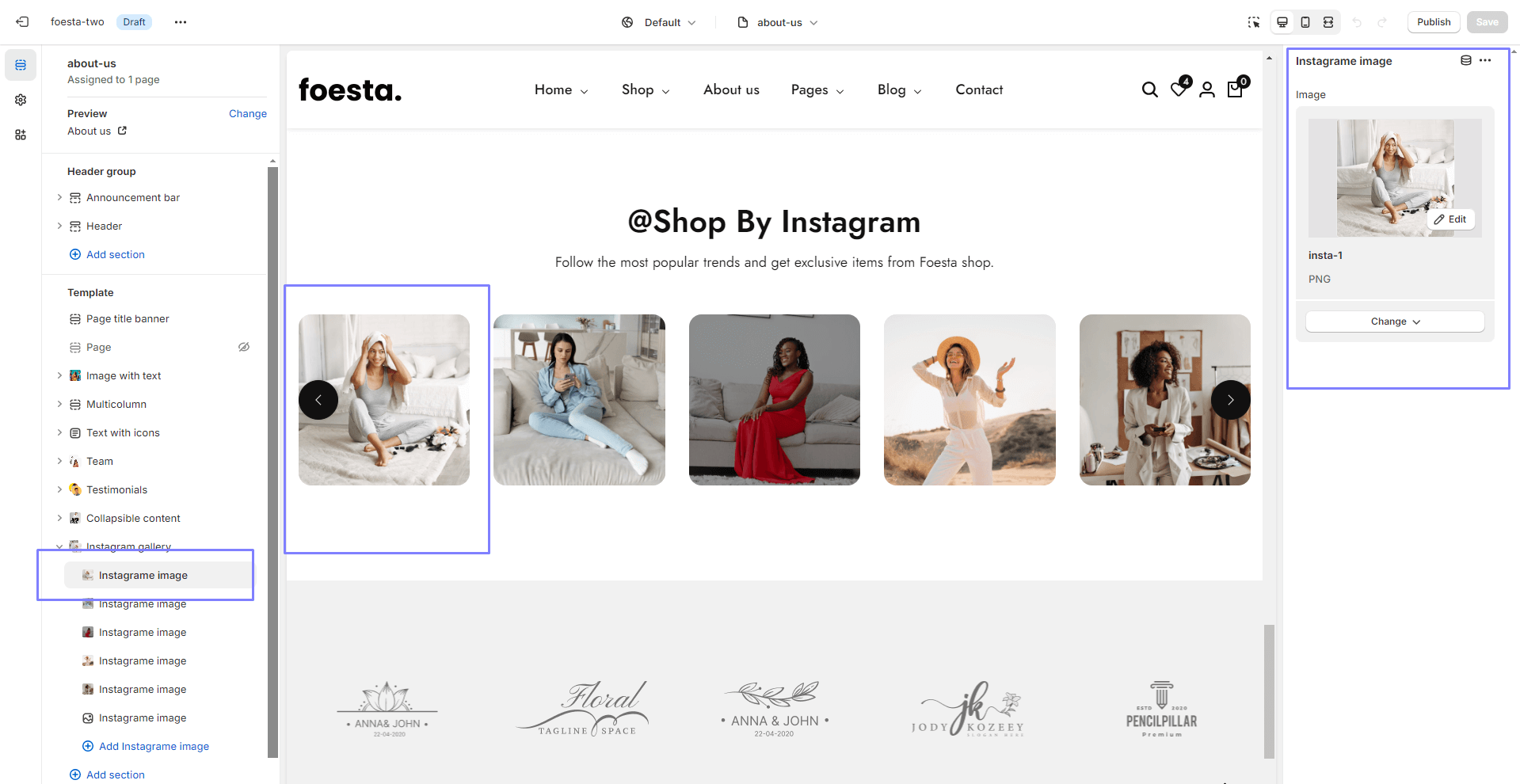Click the next slide arrow on carousel

pos(1230,400)
